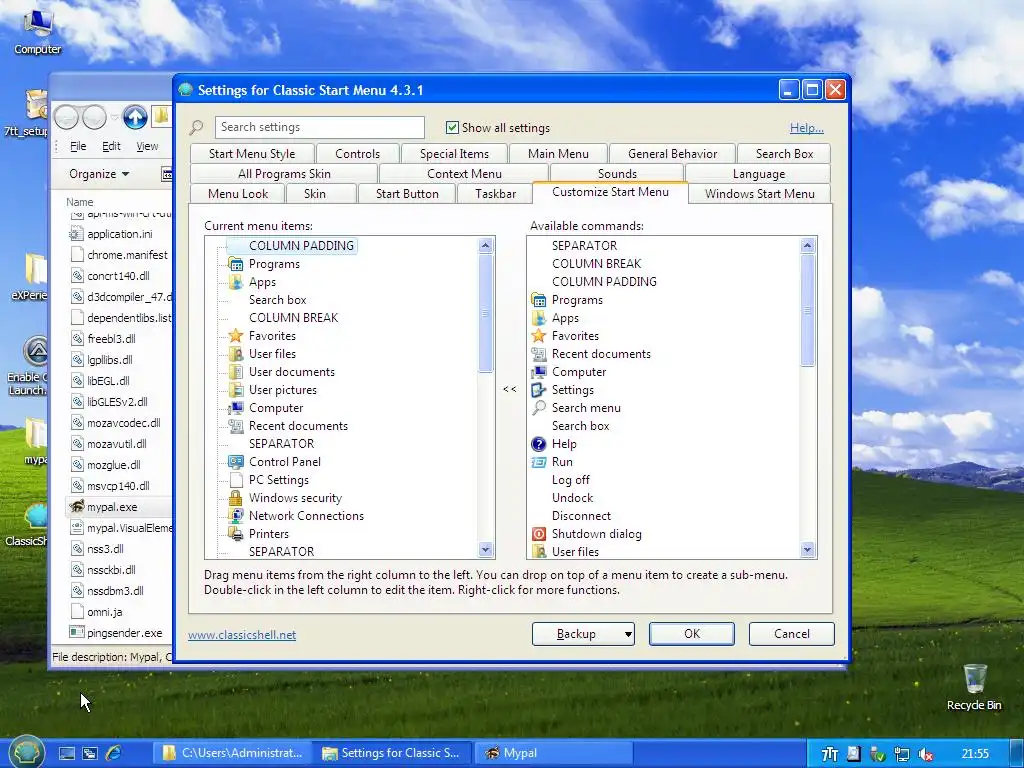Click down arrow of Available commands scrollbar
This screenshot has width=1024, height=768.
pos(807,550)
